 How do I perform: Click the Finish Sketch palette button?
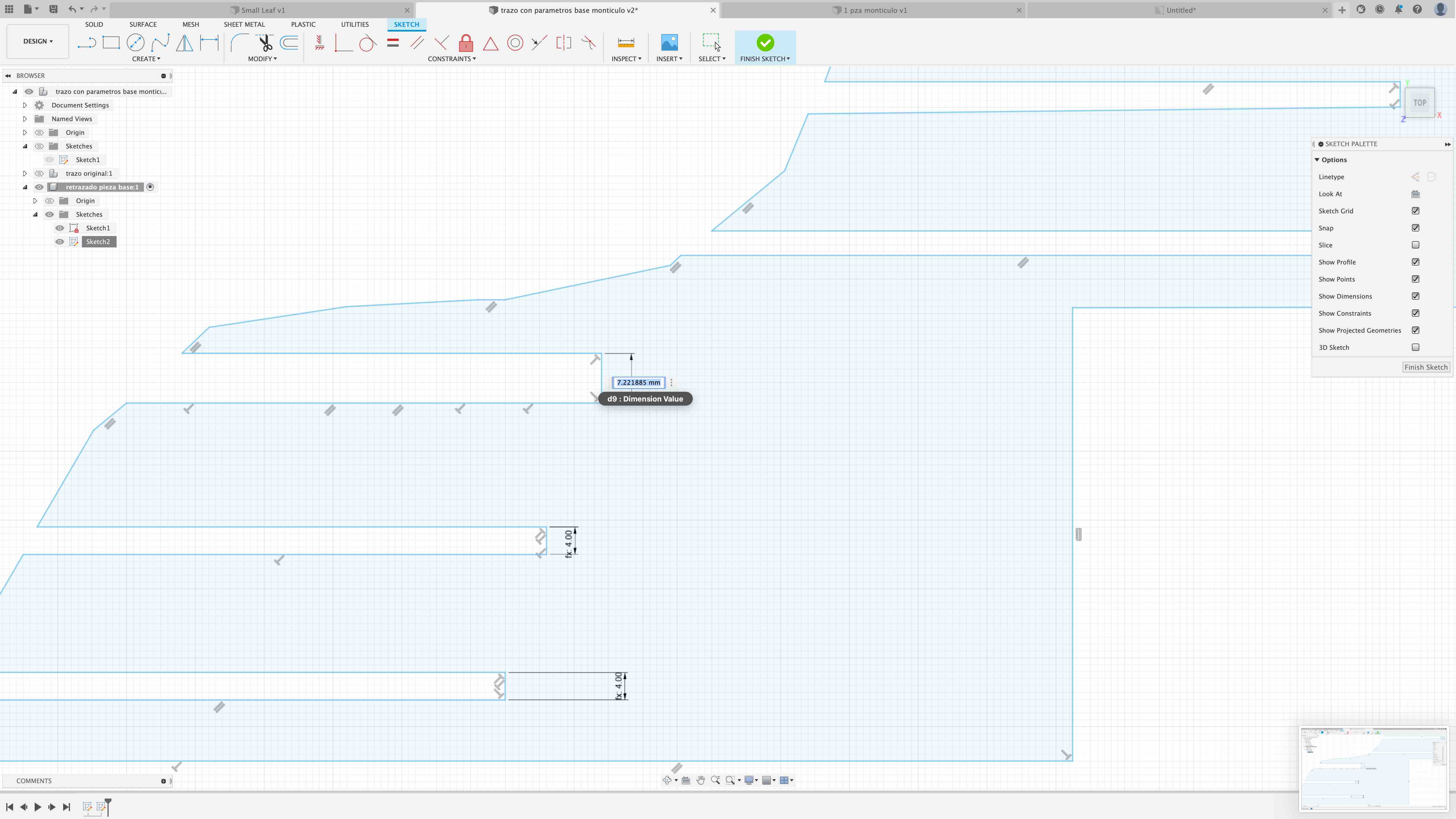pyautogui.click(x=1426, y=367)
